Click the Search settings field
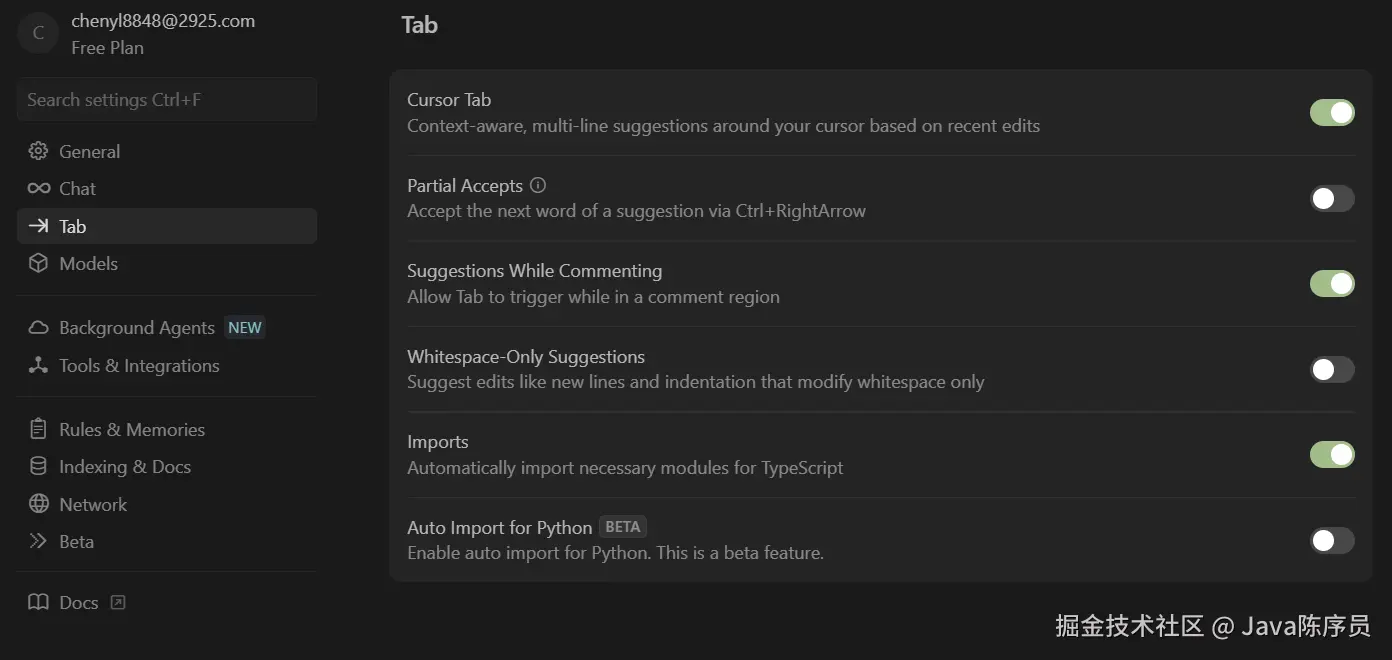The height and width of the screenshot is (660, 1392). 166,100
